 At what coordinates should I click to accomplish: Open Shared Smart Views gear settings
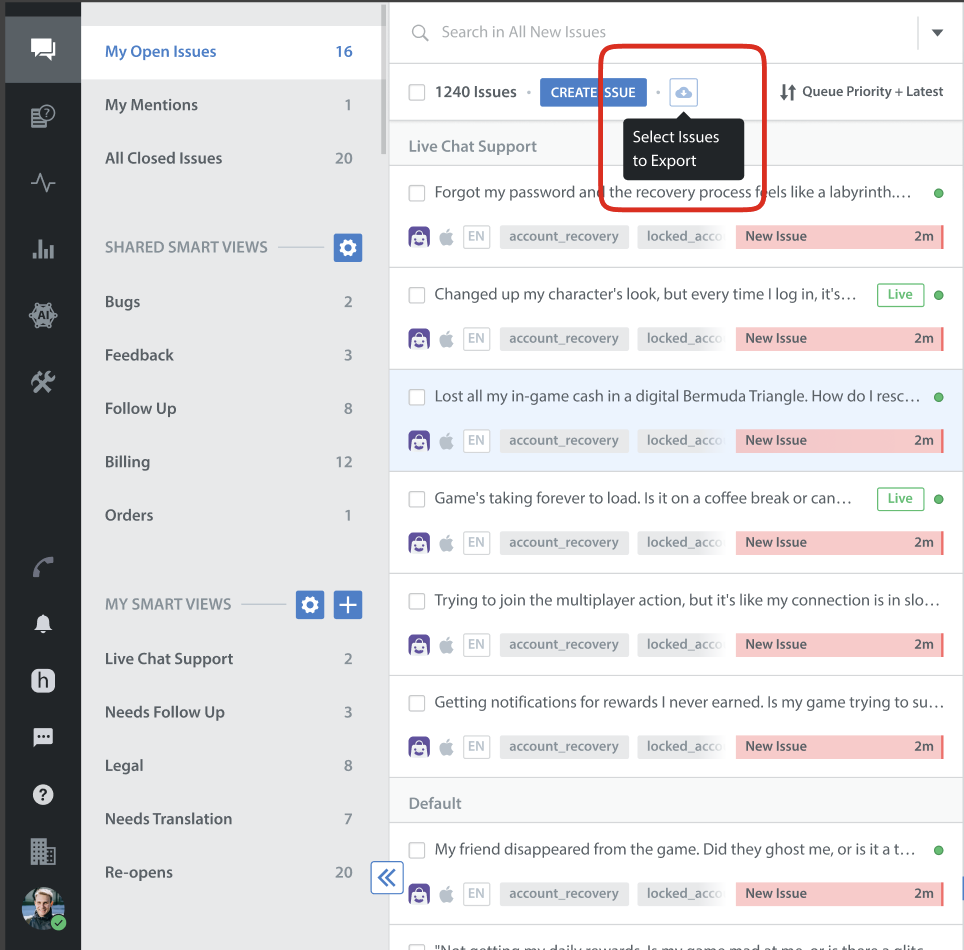click(347, 248)
